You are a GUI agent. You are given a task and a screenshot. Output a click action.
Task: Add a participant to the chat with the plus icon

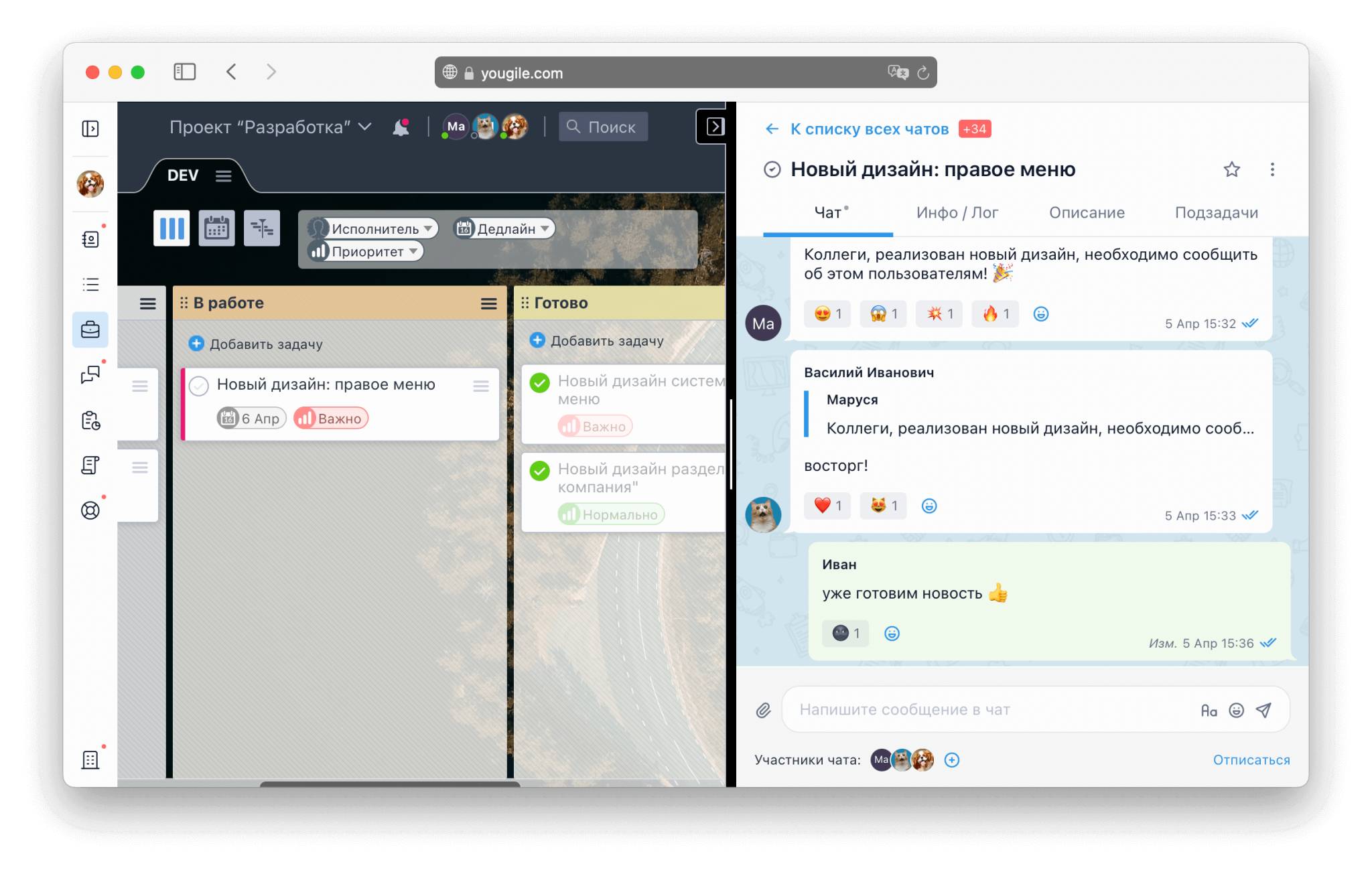tap(951, 760)
